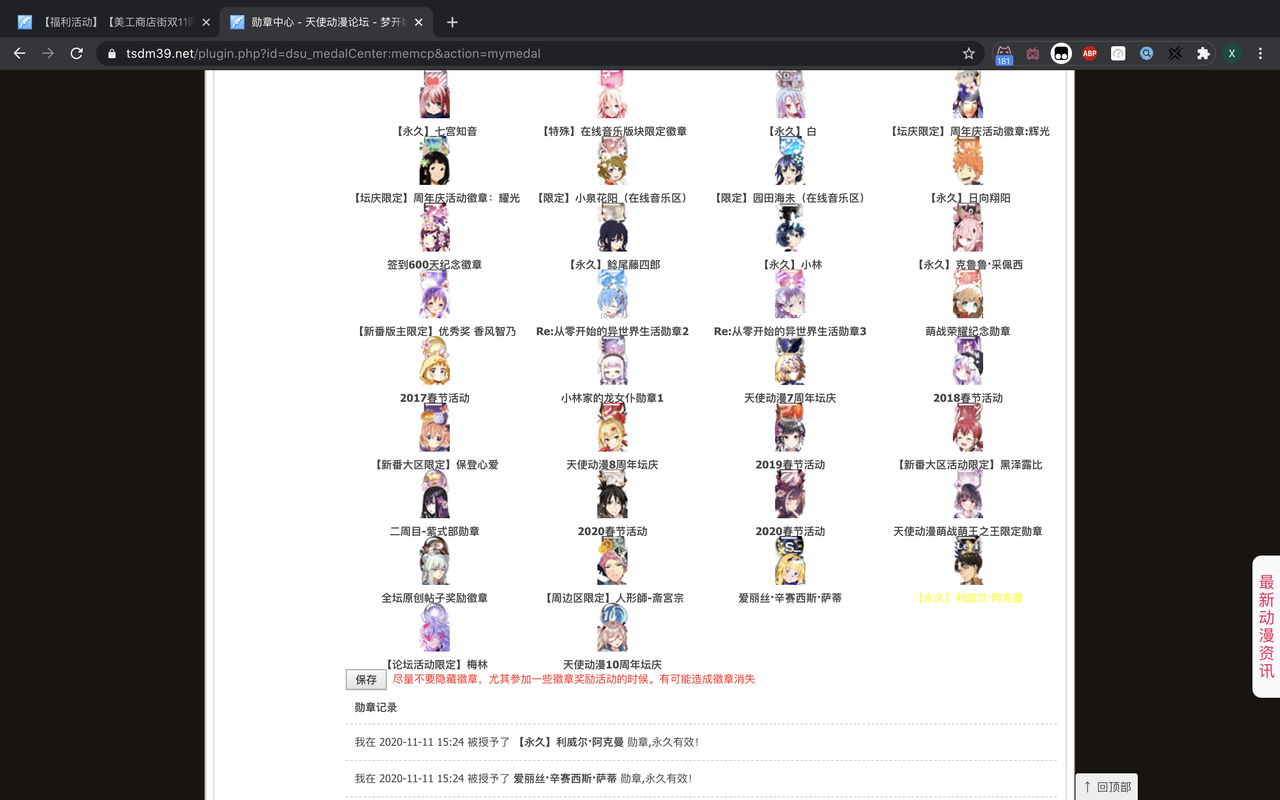
Task: Click the 鲛尾藤四郎 medal image
Action: pyautogui.click(x=612, y=228)
